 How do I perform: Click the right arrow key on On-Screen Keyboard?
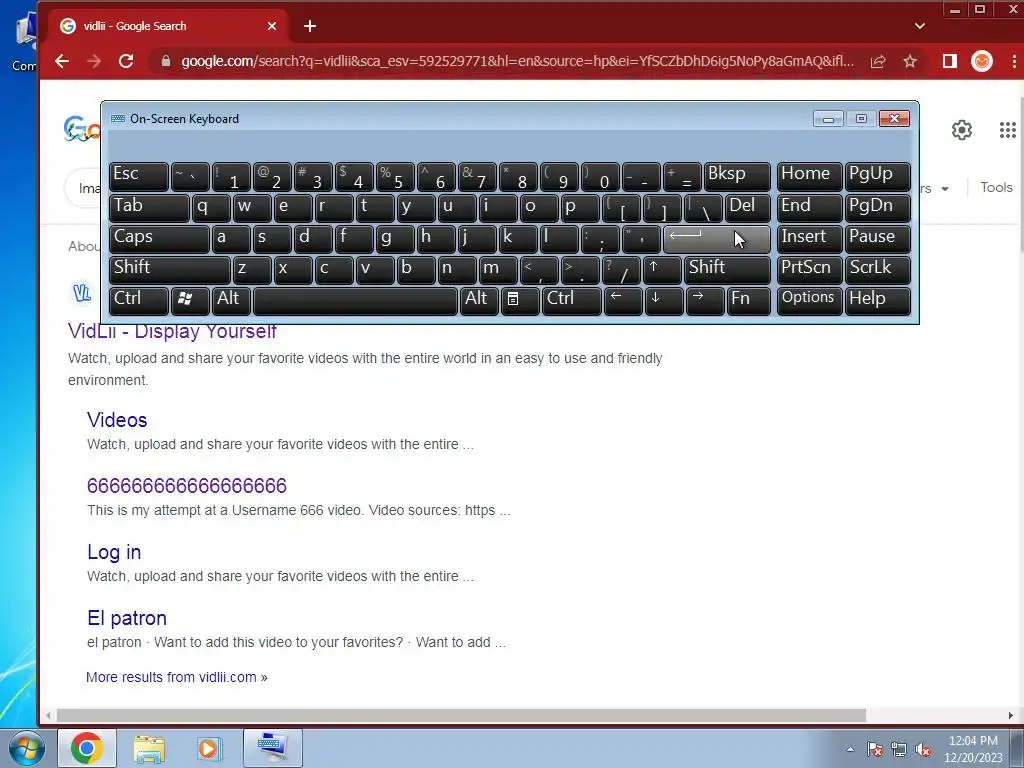(x=705, y=300)
